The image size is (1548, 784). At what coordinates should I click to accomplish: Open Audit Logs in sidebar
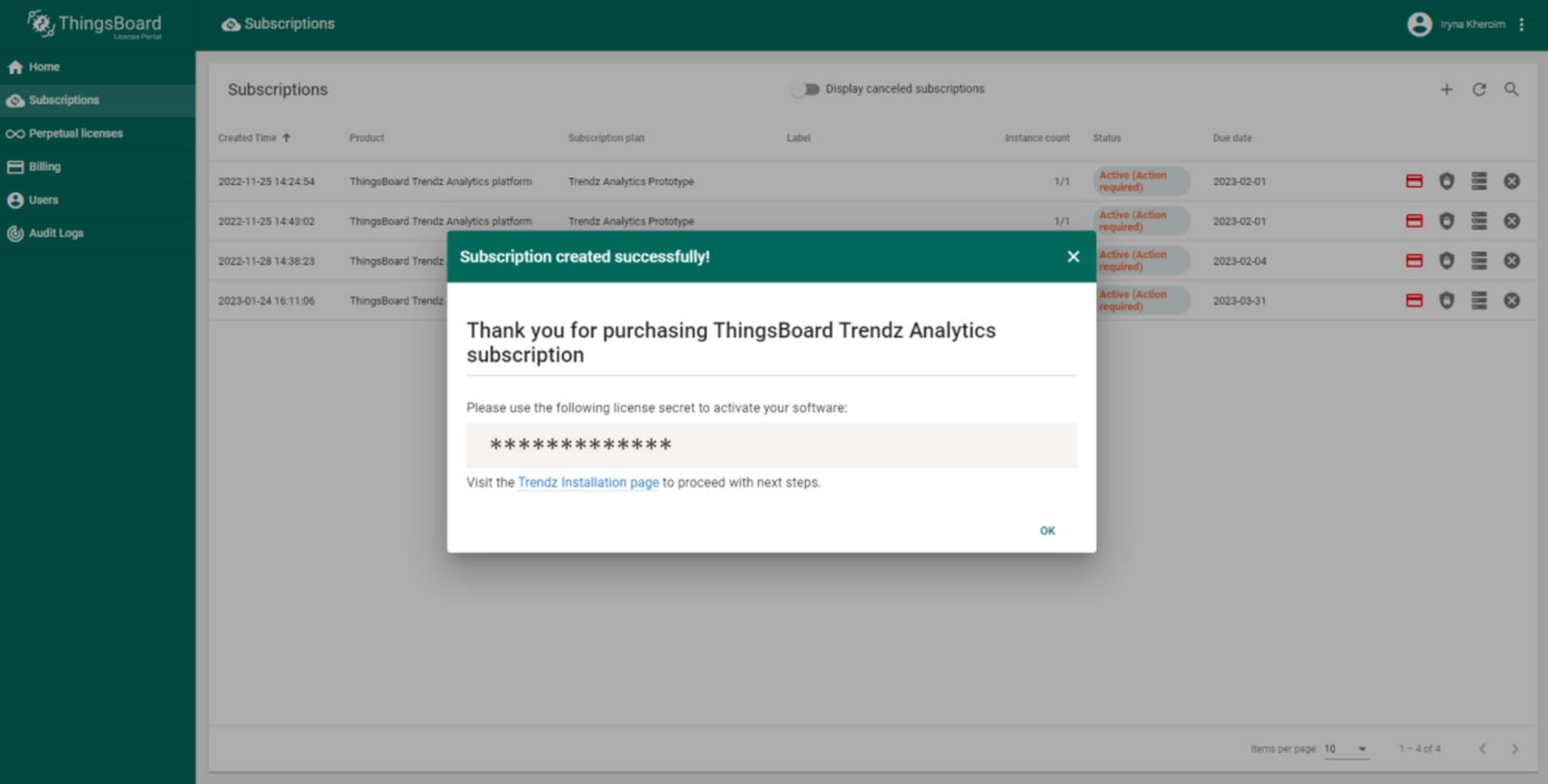[56, 233]
